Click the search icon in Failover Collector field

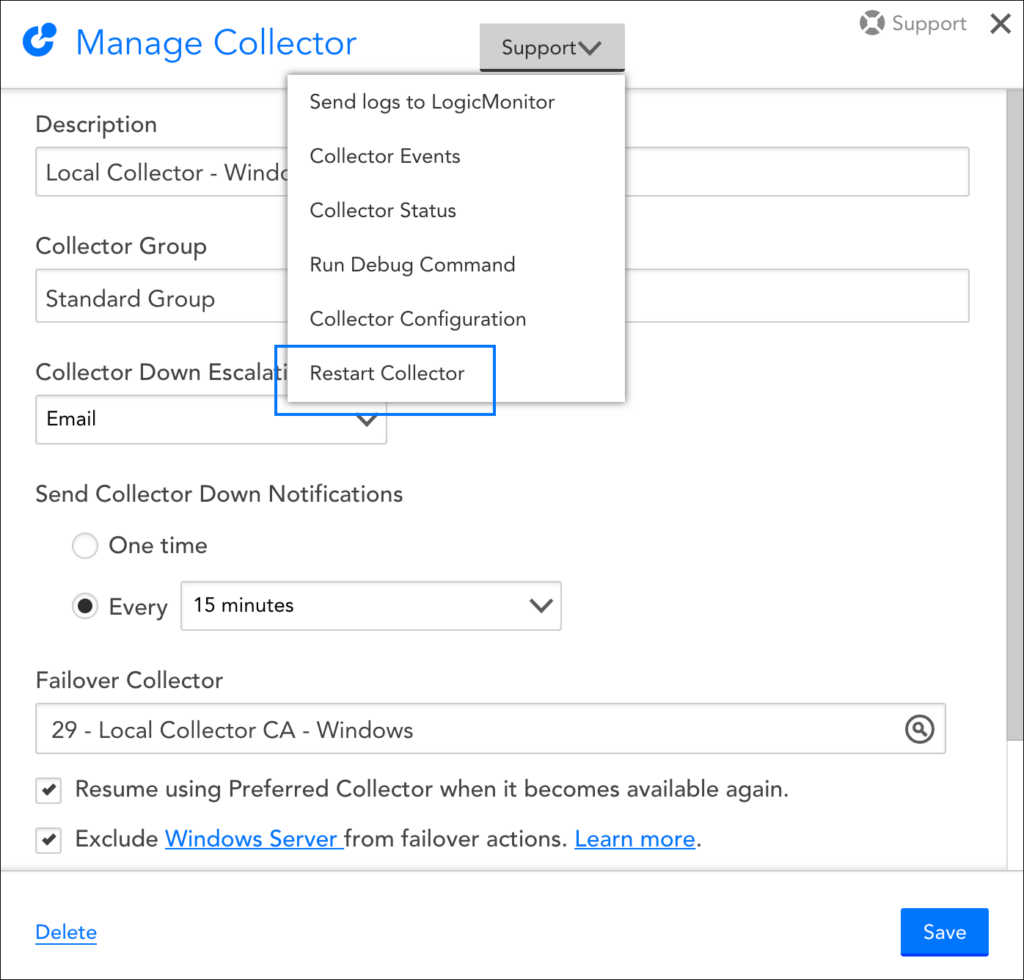(919, 730)
